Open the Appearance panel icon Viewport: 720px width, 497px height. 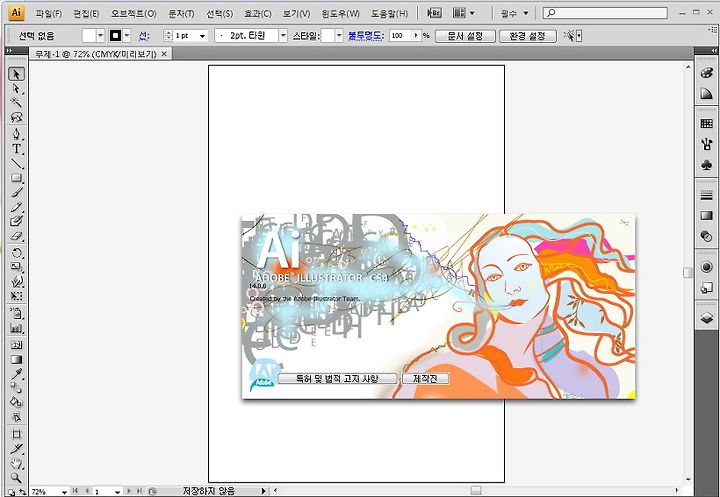[x=707, y=267]
